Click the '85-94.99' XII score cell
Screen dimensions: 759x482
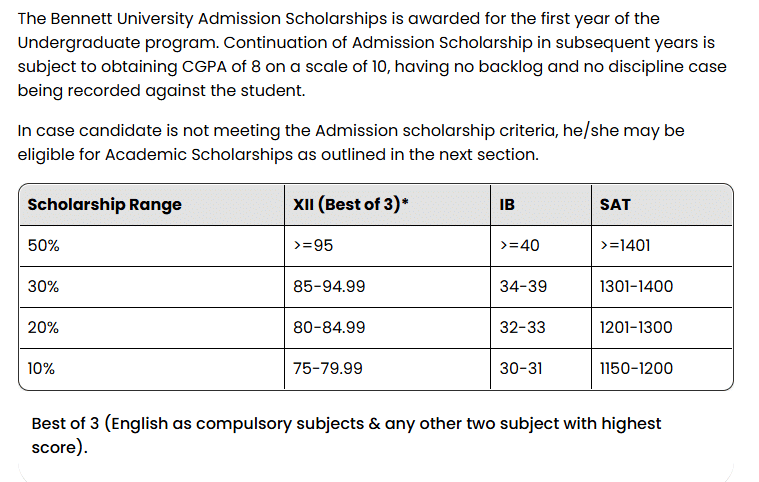329,287
